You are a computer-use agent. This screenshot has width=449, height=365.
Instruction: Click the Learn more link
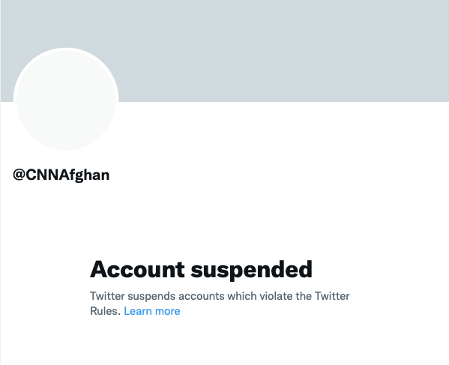[152, 311]
